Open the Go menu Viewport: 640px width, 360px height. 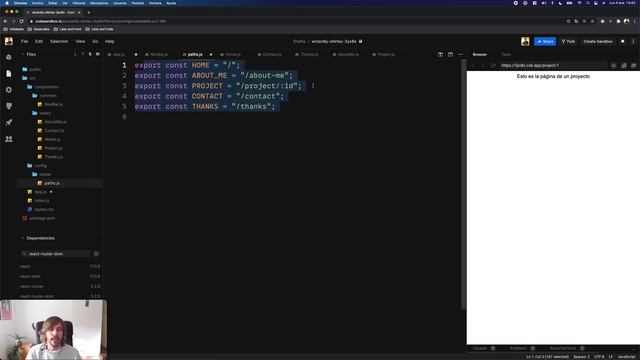point(95,41)
